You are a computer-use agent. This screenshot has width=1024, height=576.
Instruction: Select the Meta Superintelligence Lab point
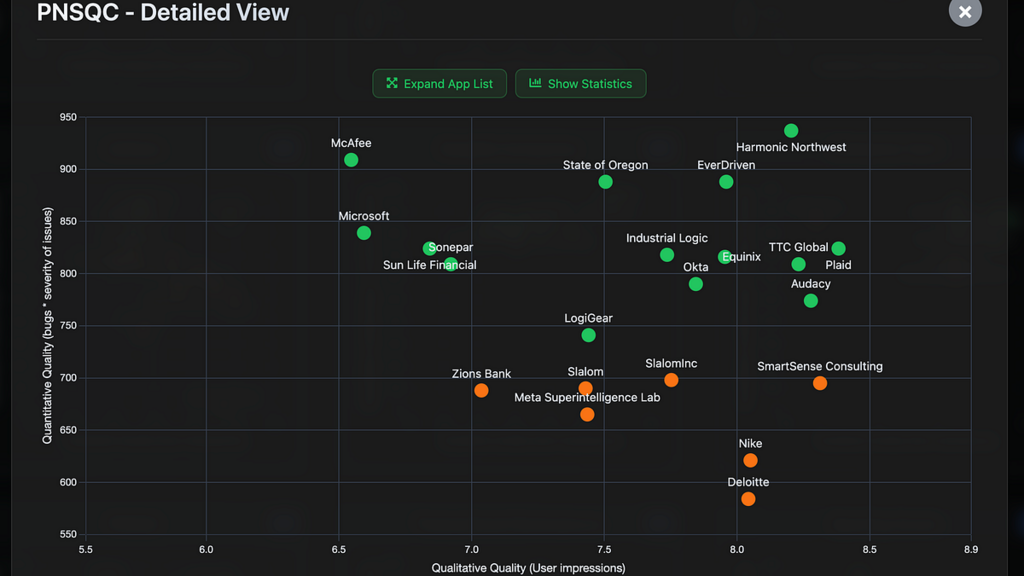point(587,415)
